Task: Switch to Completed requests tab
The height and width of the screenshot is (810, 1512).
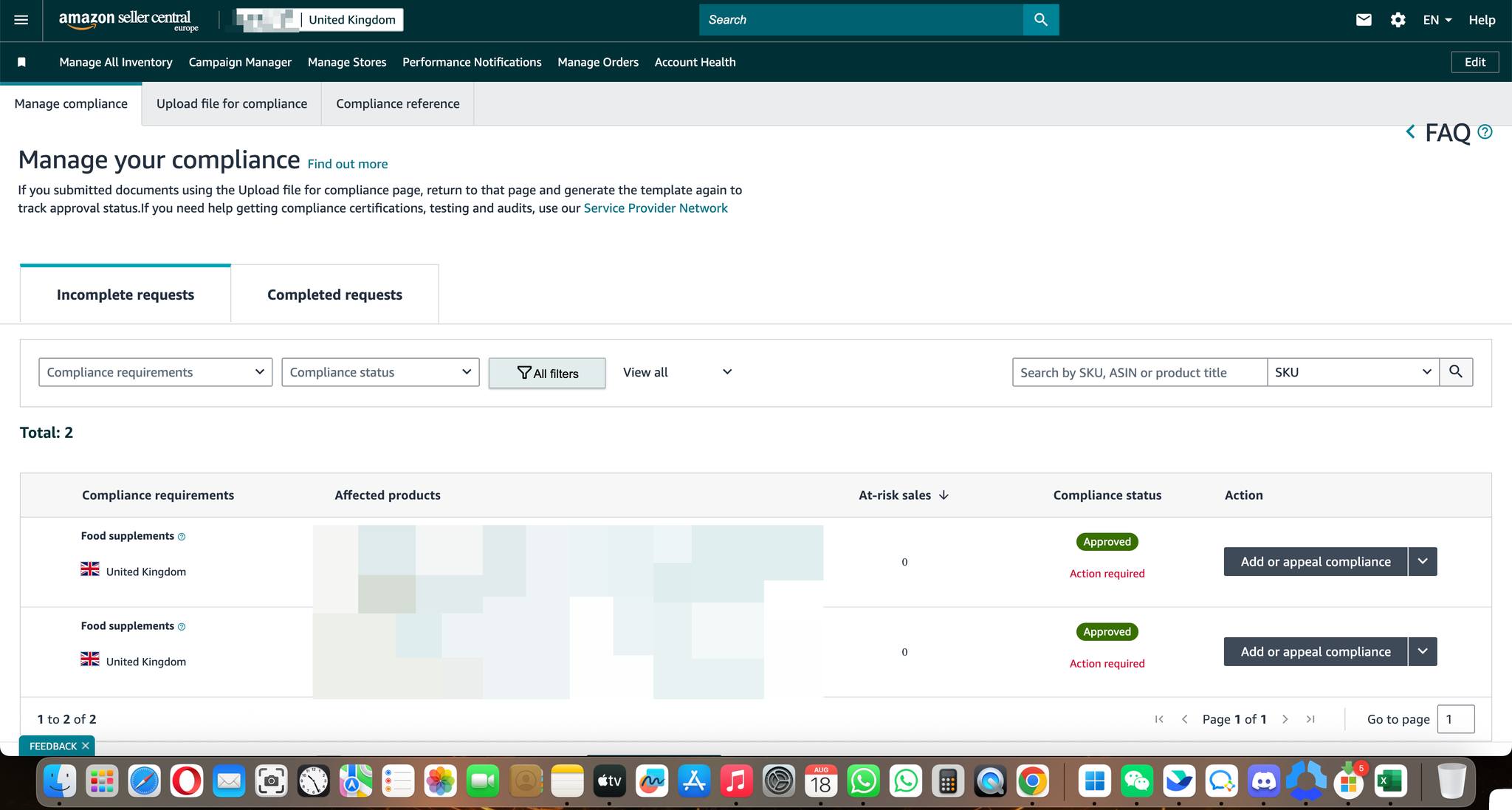Action: point(334,295)
